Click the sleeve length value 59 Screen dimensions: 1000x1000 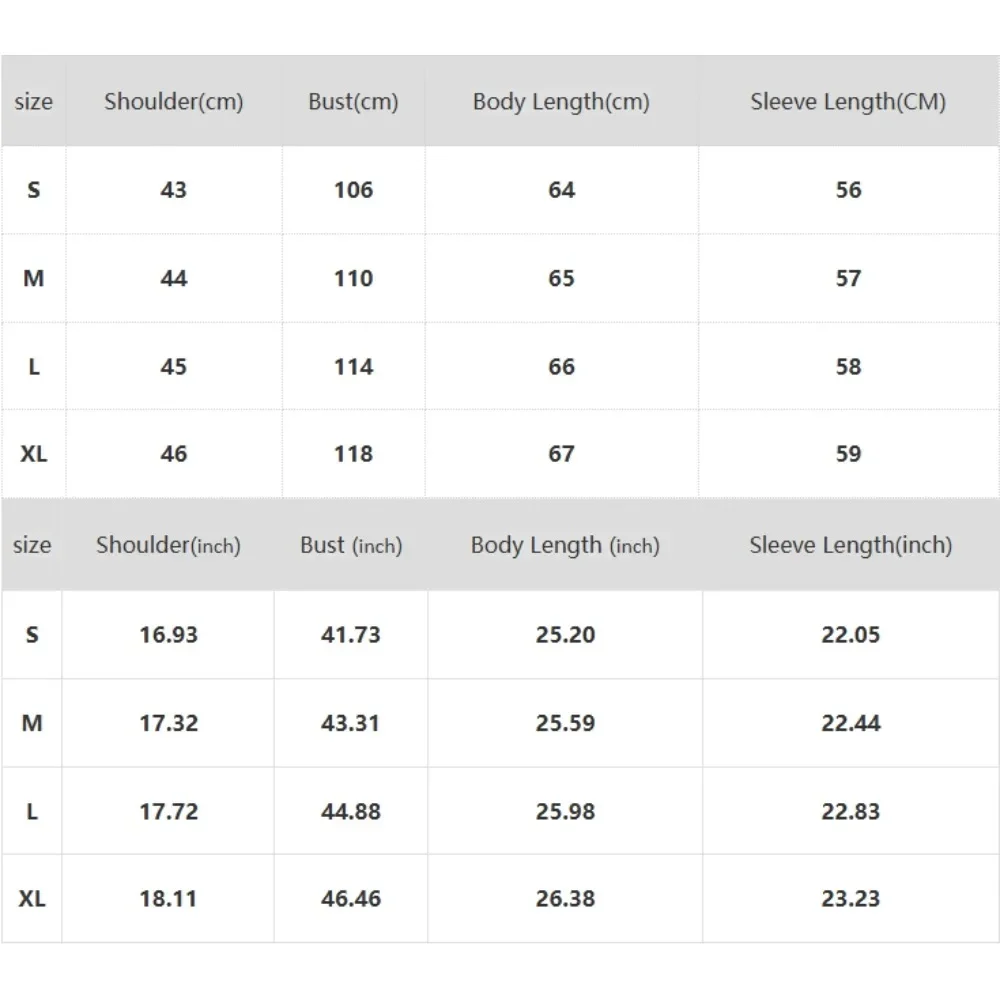[848, 454]
